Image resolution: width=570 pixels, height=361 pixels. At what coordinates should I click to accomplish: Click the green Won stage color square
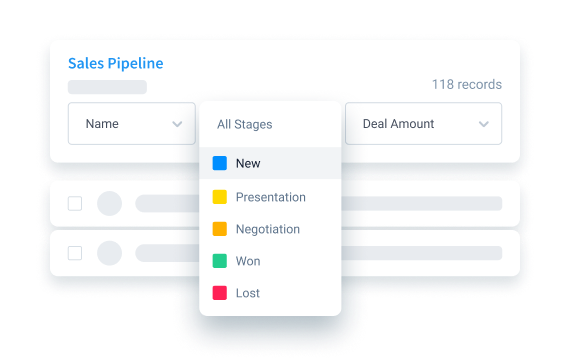220,261
